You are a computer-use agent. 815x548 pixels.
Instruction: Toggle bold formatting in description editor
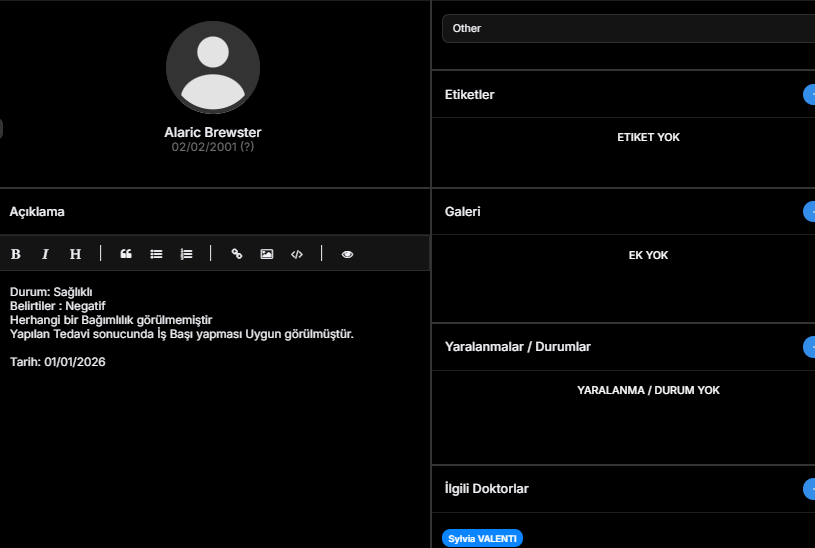pos(16,254)
